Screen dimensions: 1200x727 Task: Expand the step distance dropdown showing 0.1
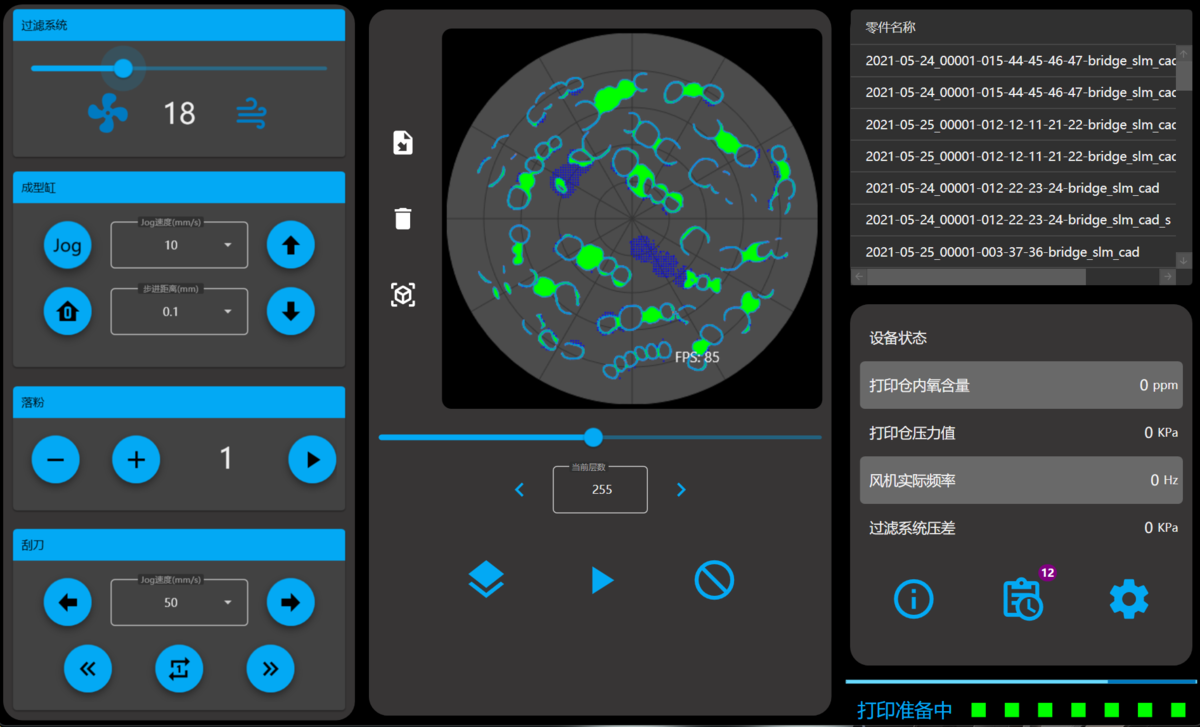coord(179,312)
